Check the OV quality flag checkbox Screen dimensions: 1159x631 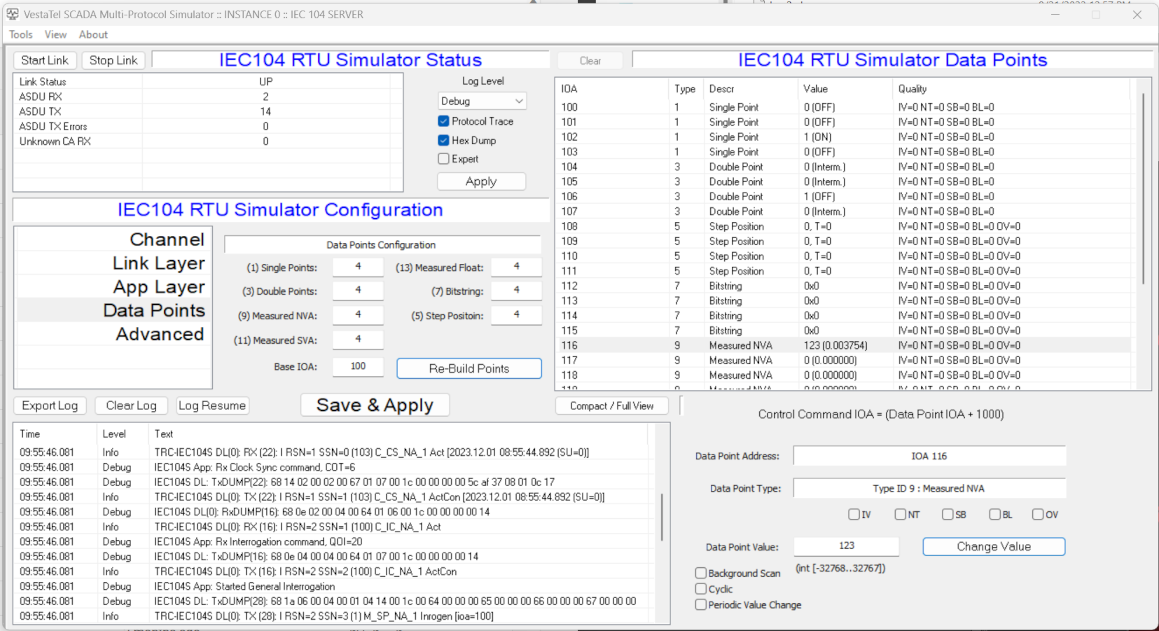(1038, 515)
